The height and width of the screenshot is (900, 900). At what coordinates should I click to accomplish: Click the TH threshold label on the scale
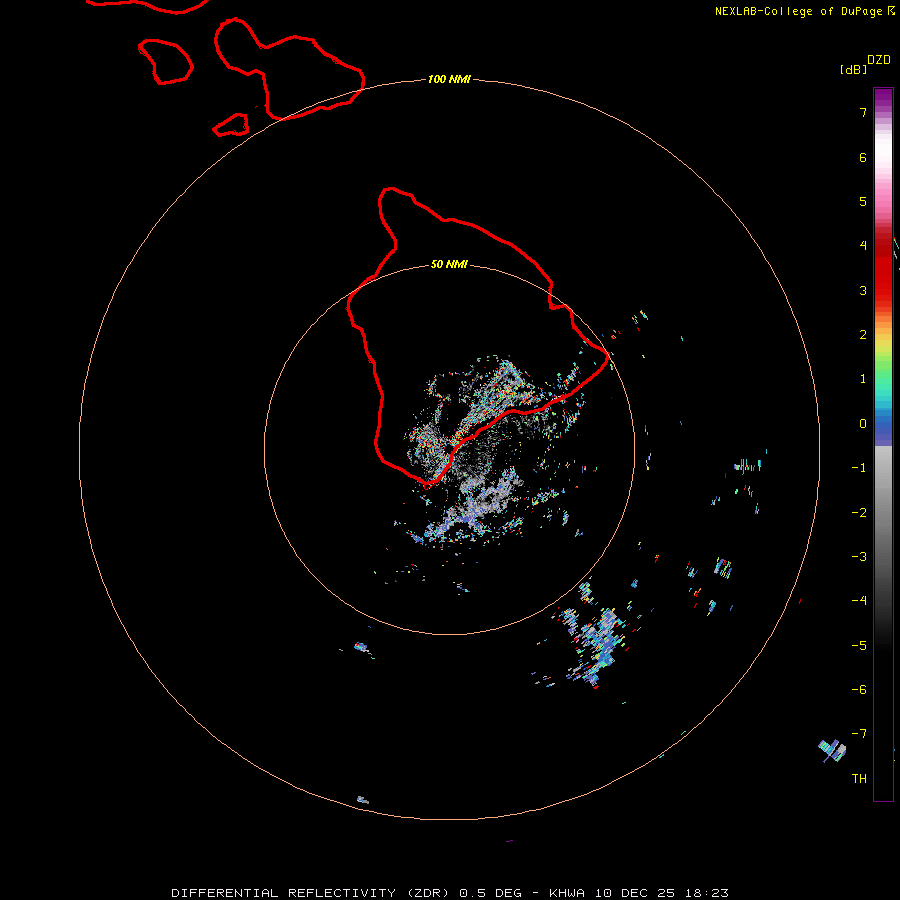point(859,779)
